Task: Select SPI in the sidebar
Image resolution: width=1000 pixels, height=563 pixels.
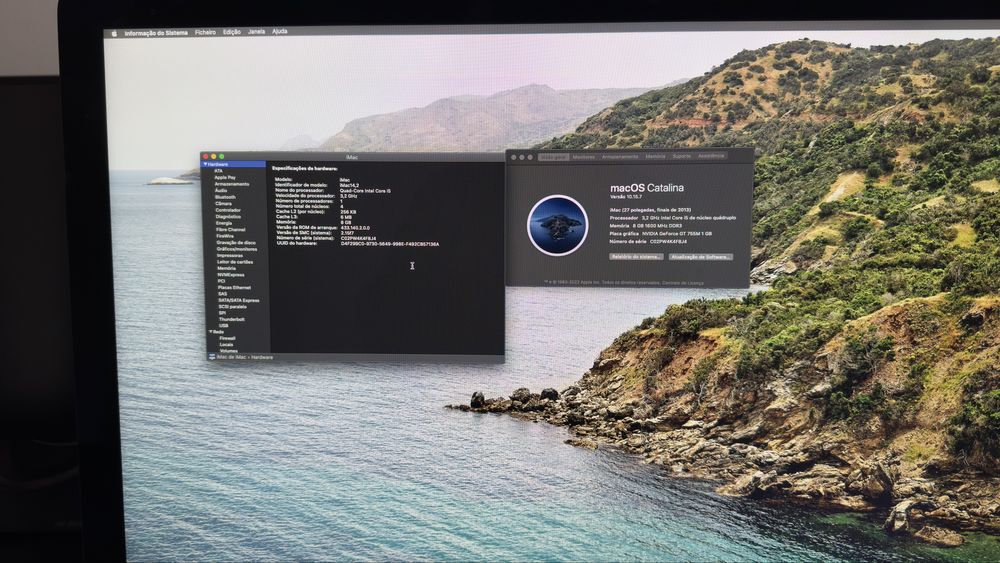Action: pos(222,313)
